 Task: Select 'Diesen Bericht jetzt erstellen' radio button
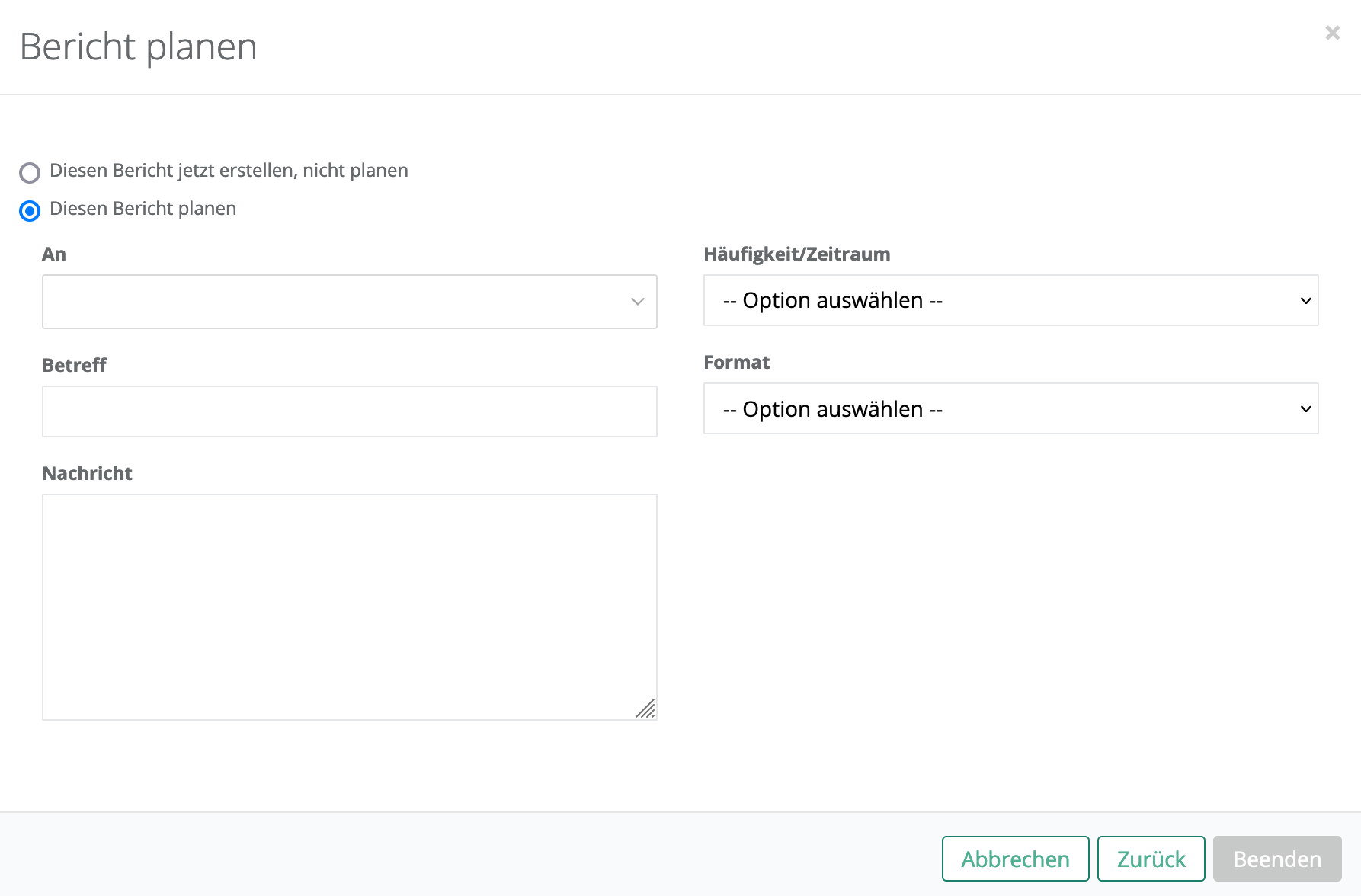coord(30,173)
